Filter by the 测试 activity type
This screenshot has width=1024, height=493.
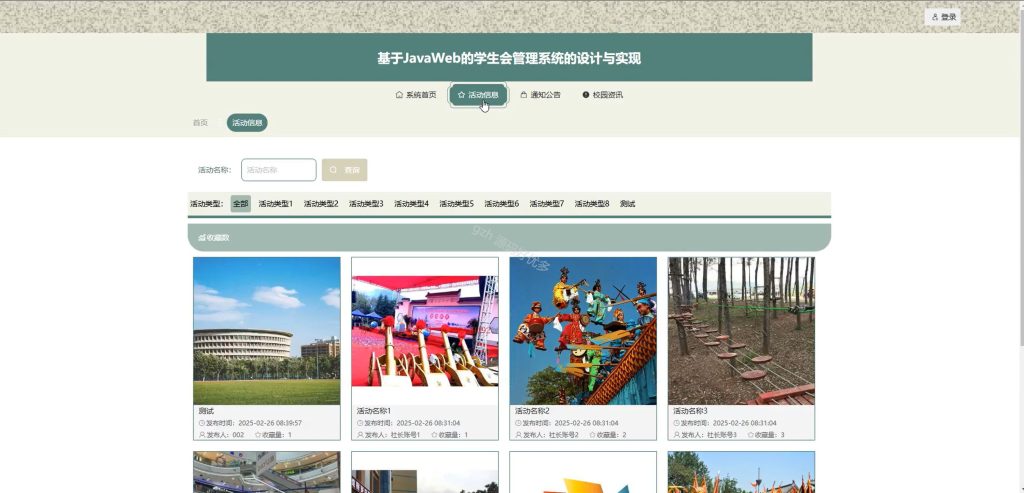point(627,204)
